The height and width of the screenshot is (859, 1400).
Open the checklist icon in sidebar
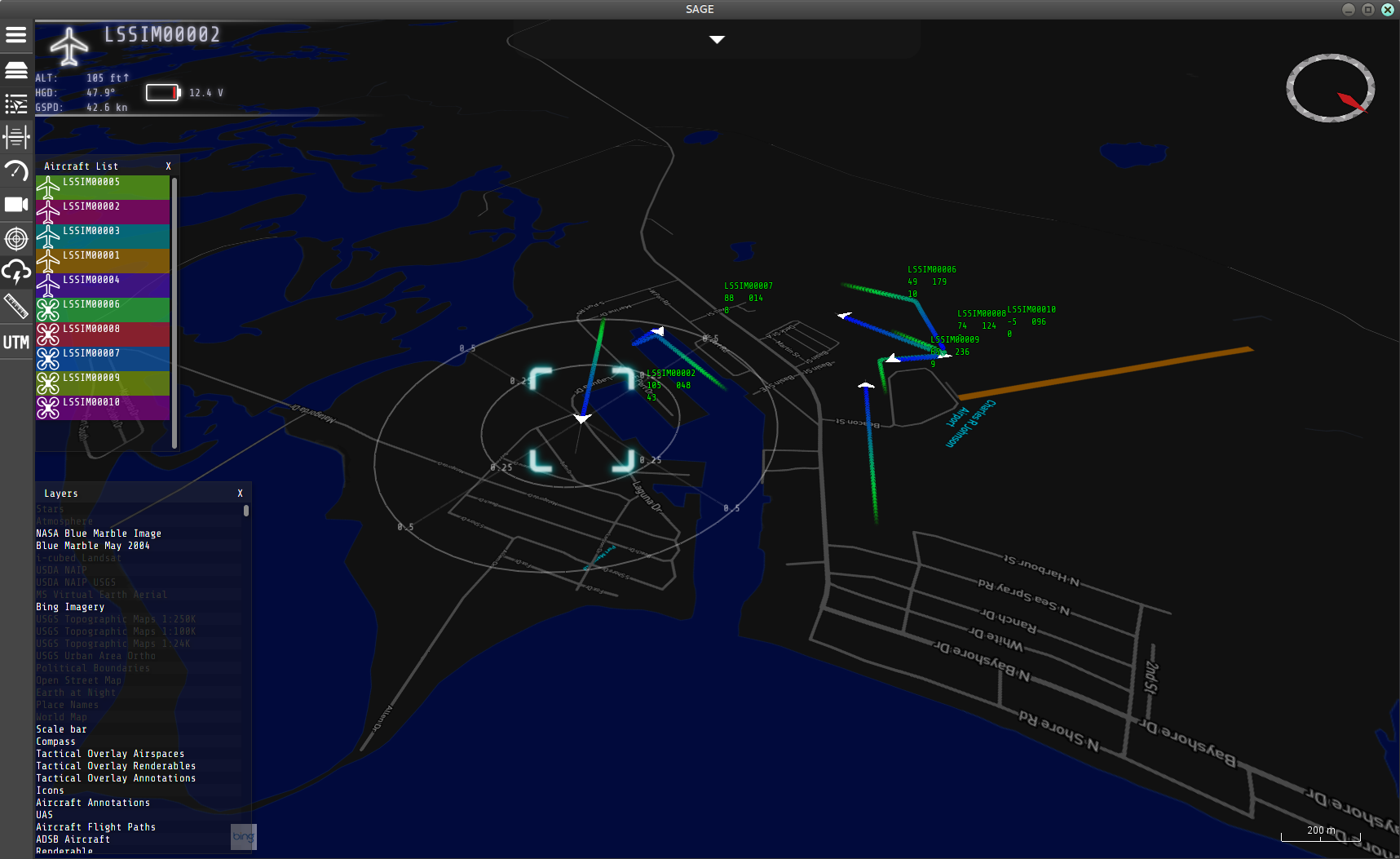tap(16, 104)
